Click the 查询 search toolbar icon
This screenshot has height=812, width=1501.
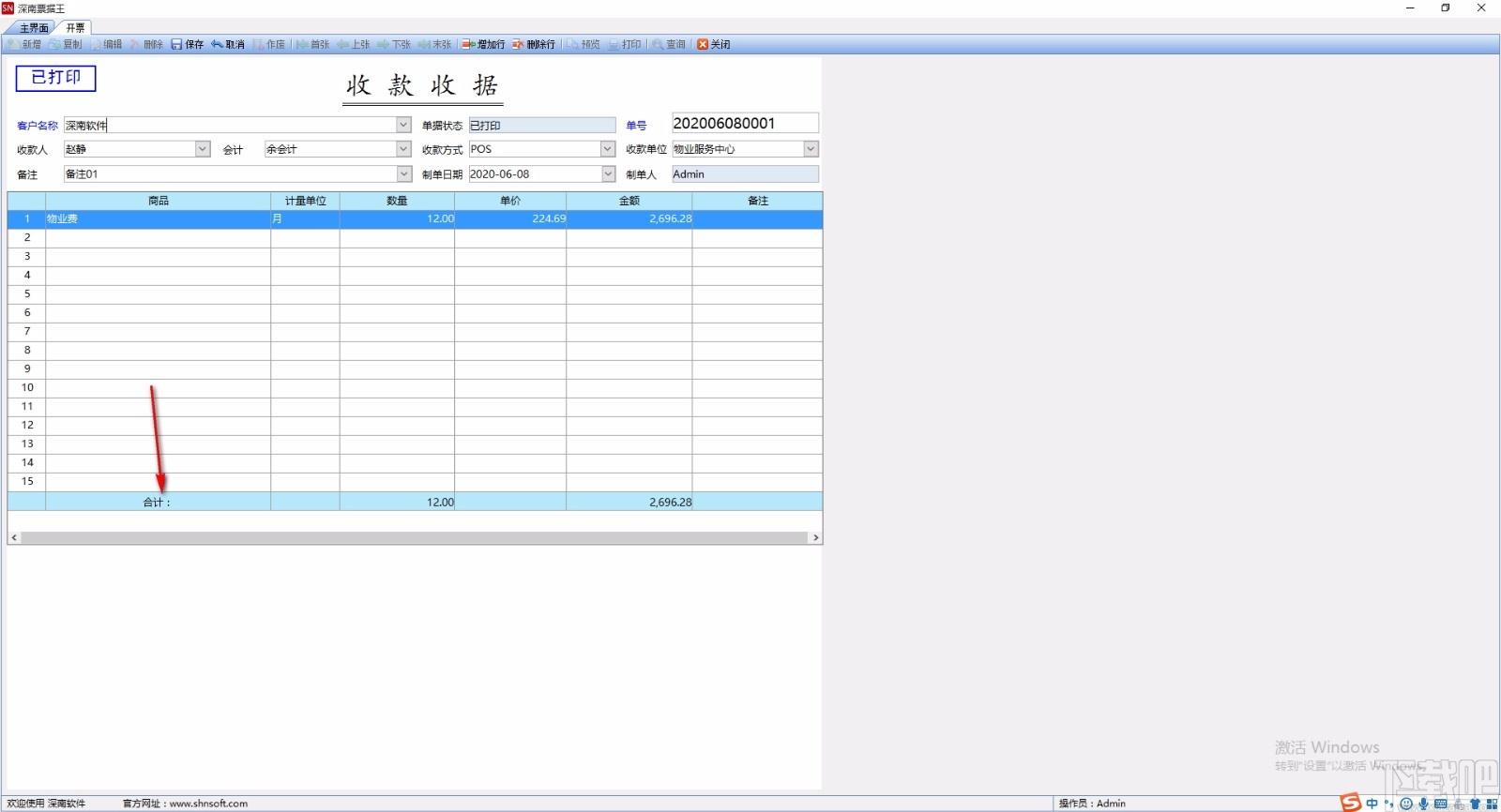659,44
